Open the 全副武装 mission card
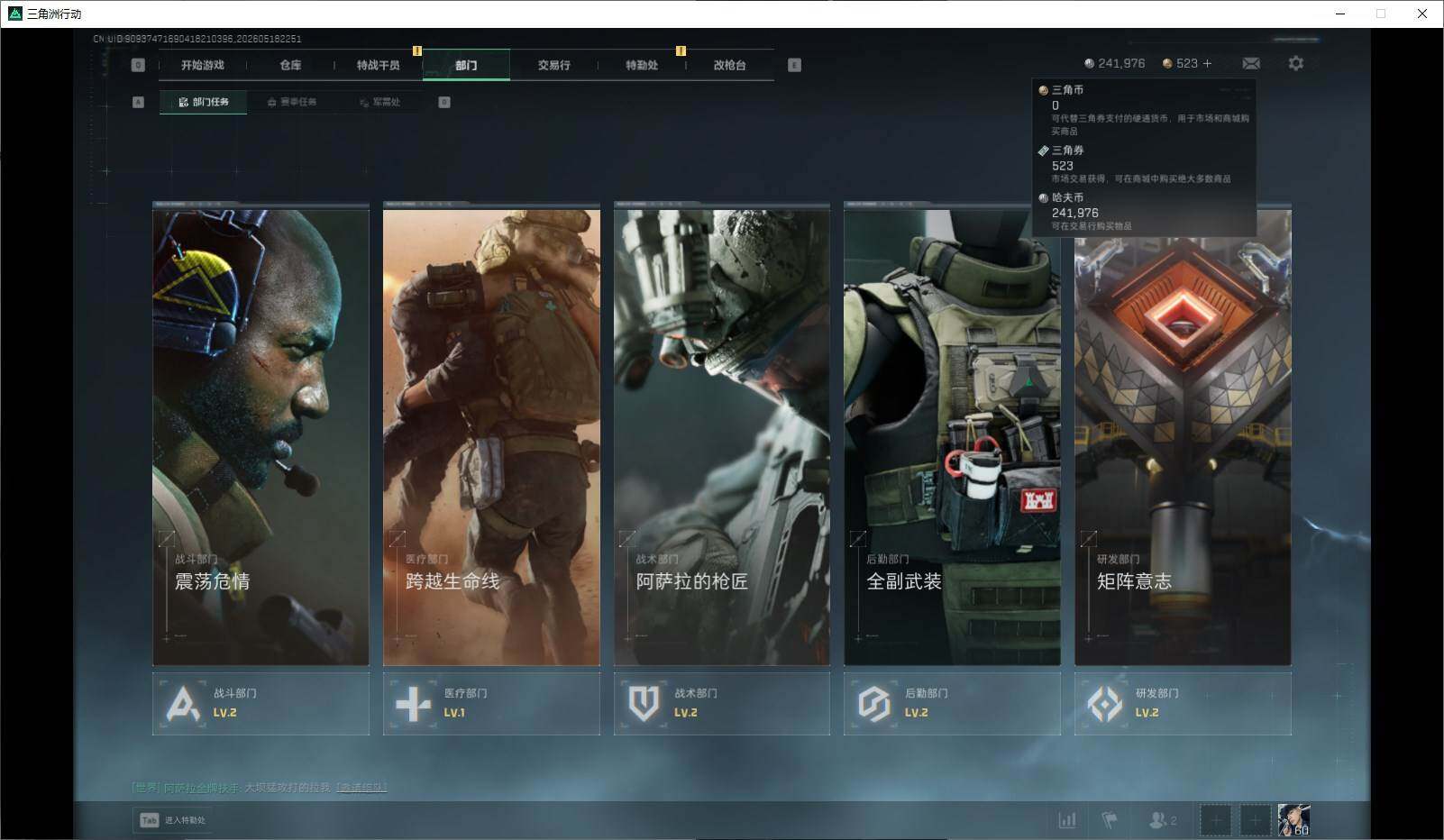1444x840 pixels. pos(952,434)
